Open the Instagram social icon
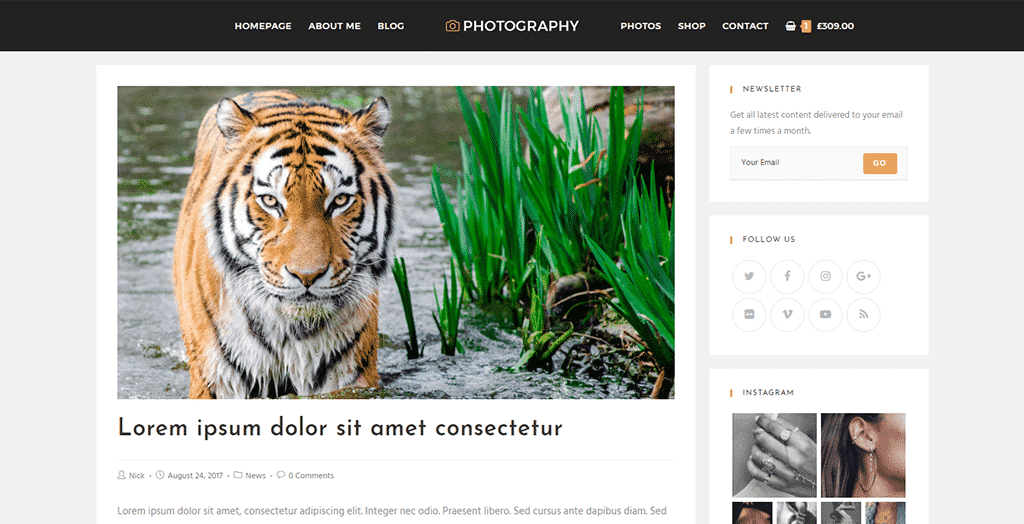The image size is (1024, 524). coord(825,276)
